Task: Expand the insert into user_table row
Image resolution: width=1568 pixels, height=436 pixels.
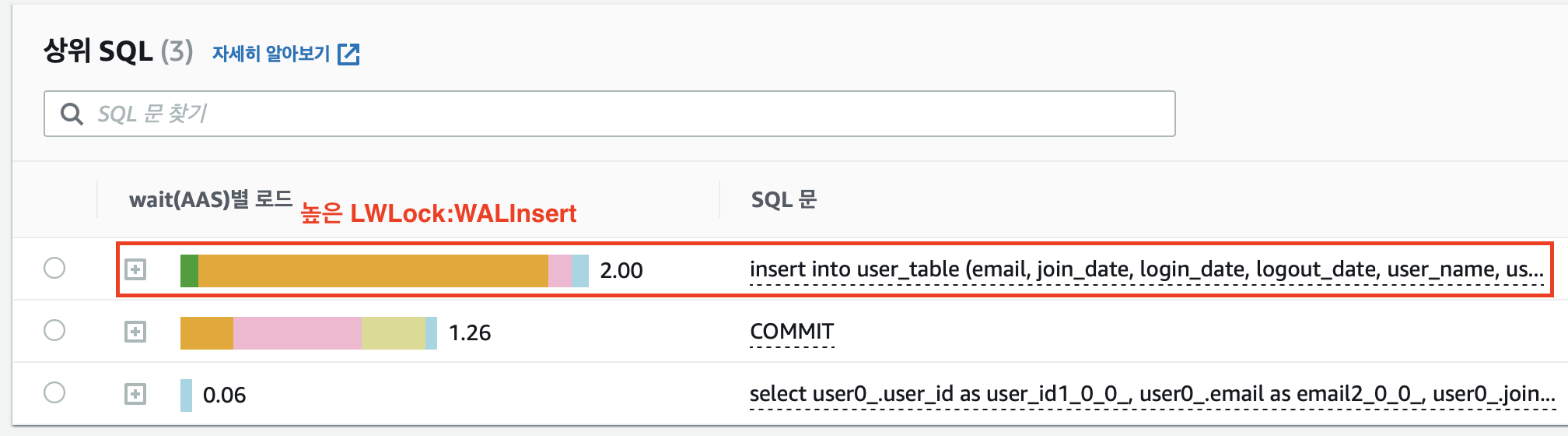Action: pyautogui.click(x=135, y=270)
